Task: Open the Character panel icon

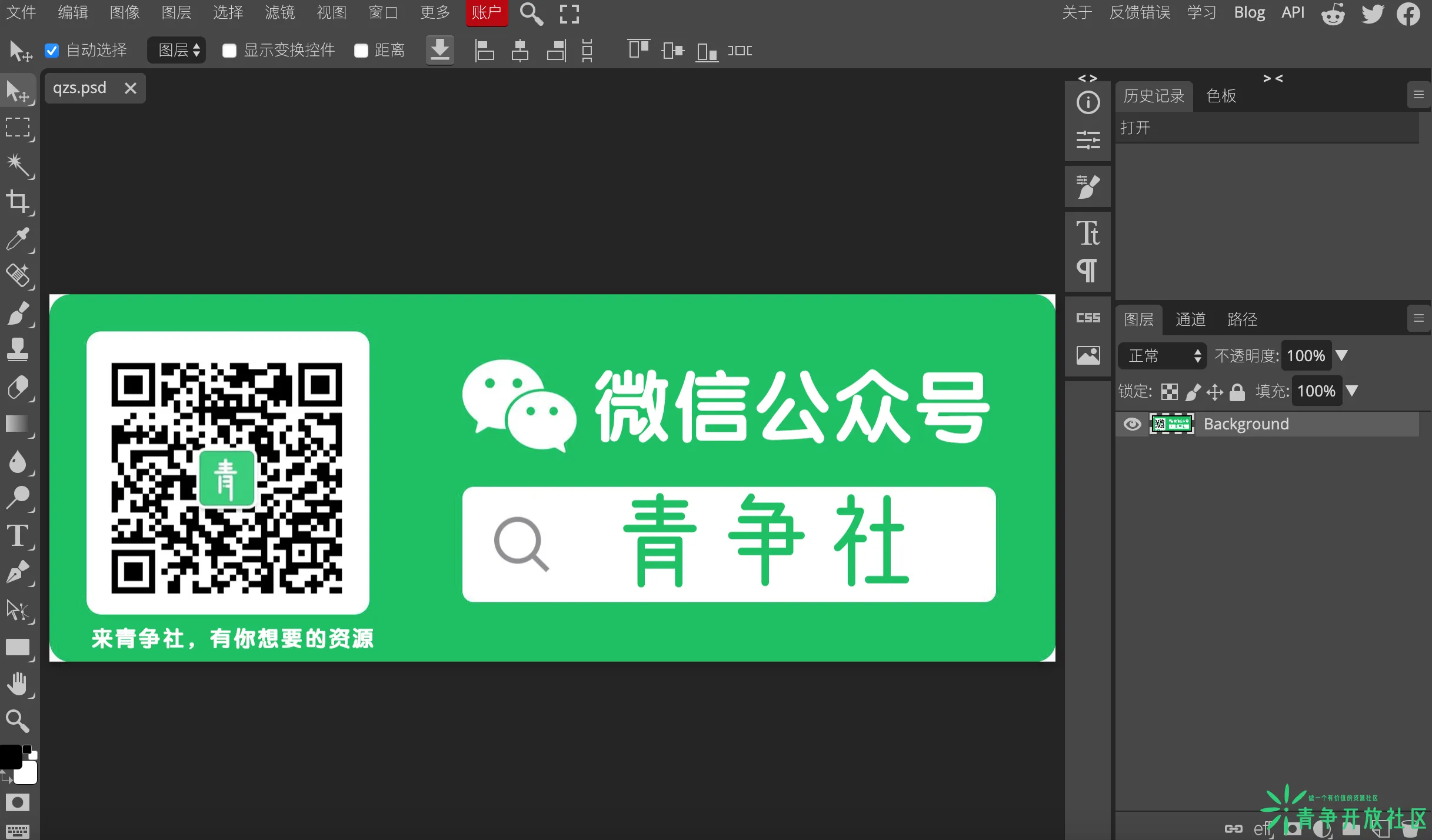Action: 1088,234
